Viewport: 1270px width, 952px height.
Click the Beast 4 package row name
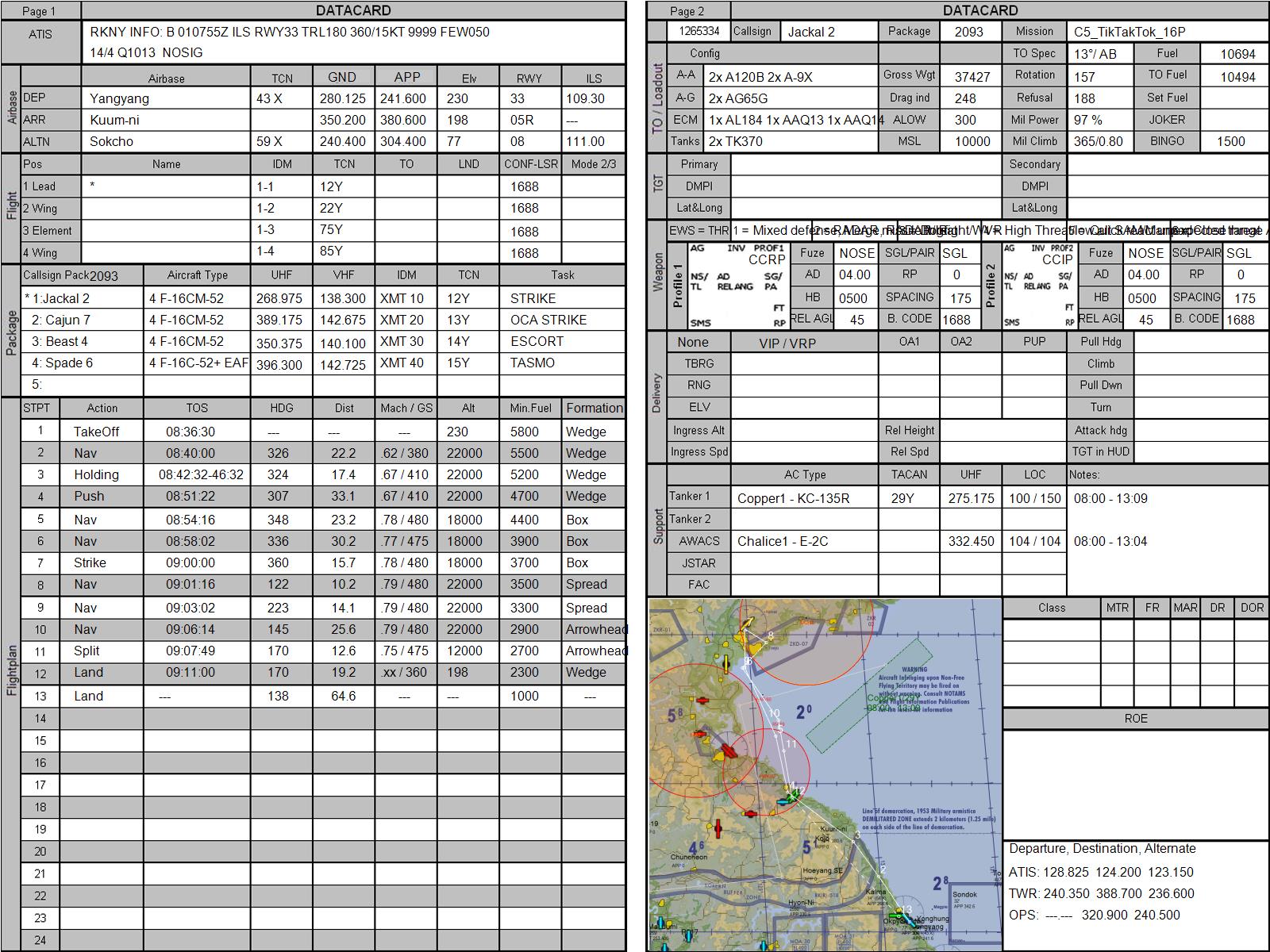(60, 341)
